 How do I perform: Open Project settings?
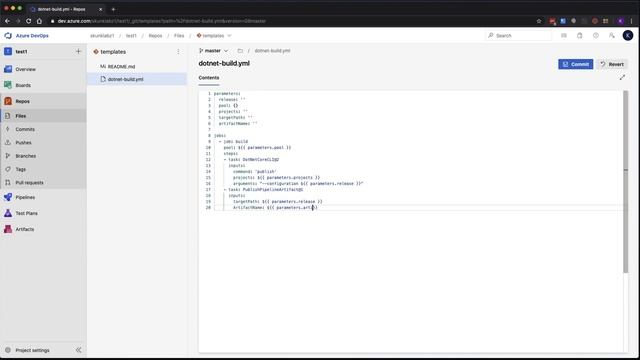[x=33, y=350]
